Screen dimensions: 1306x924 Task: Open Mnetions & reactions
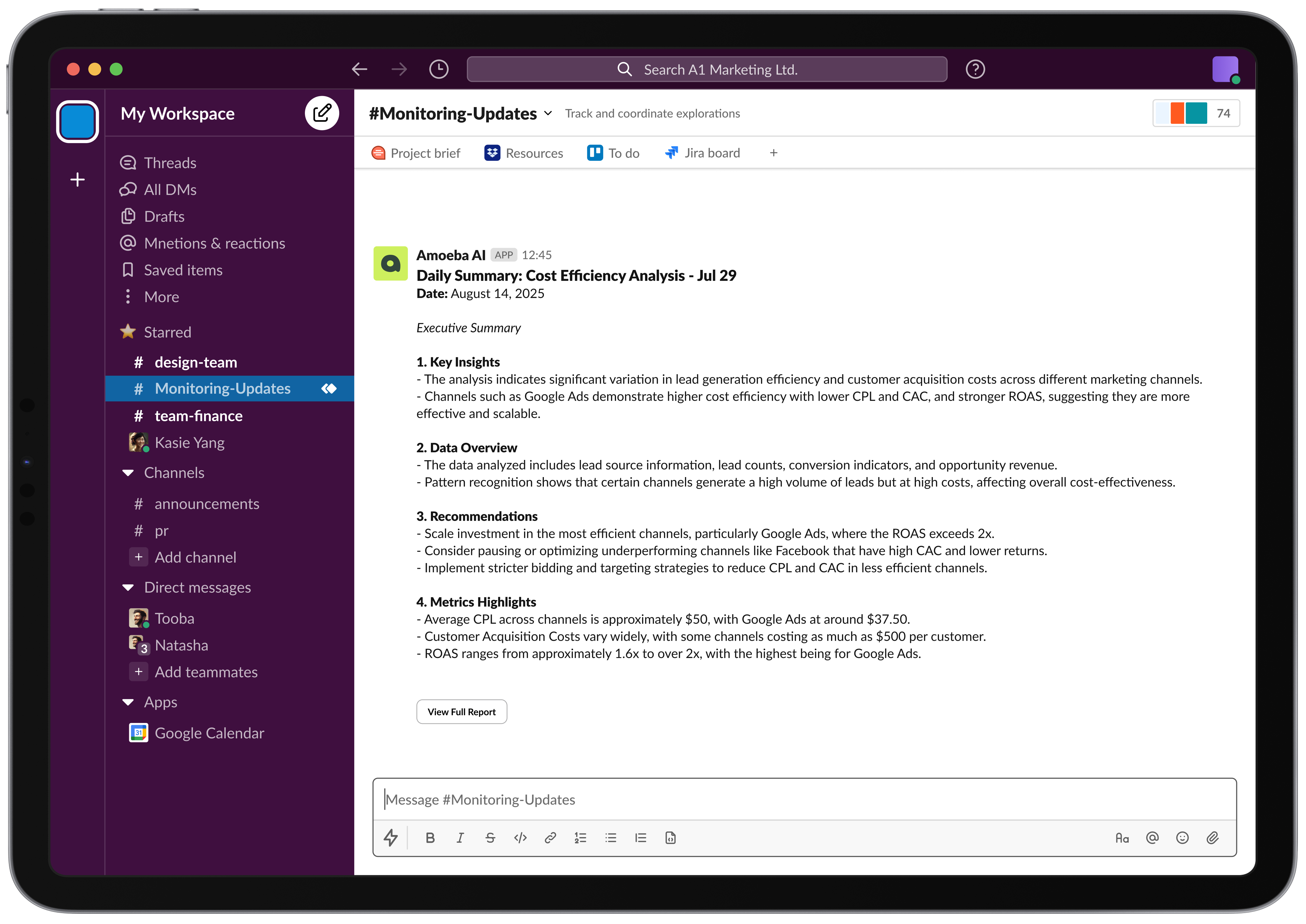pyautogui.click(x=203, y=243)
